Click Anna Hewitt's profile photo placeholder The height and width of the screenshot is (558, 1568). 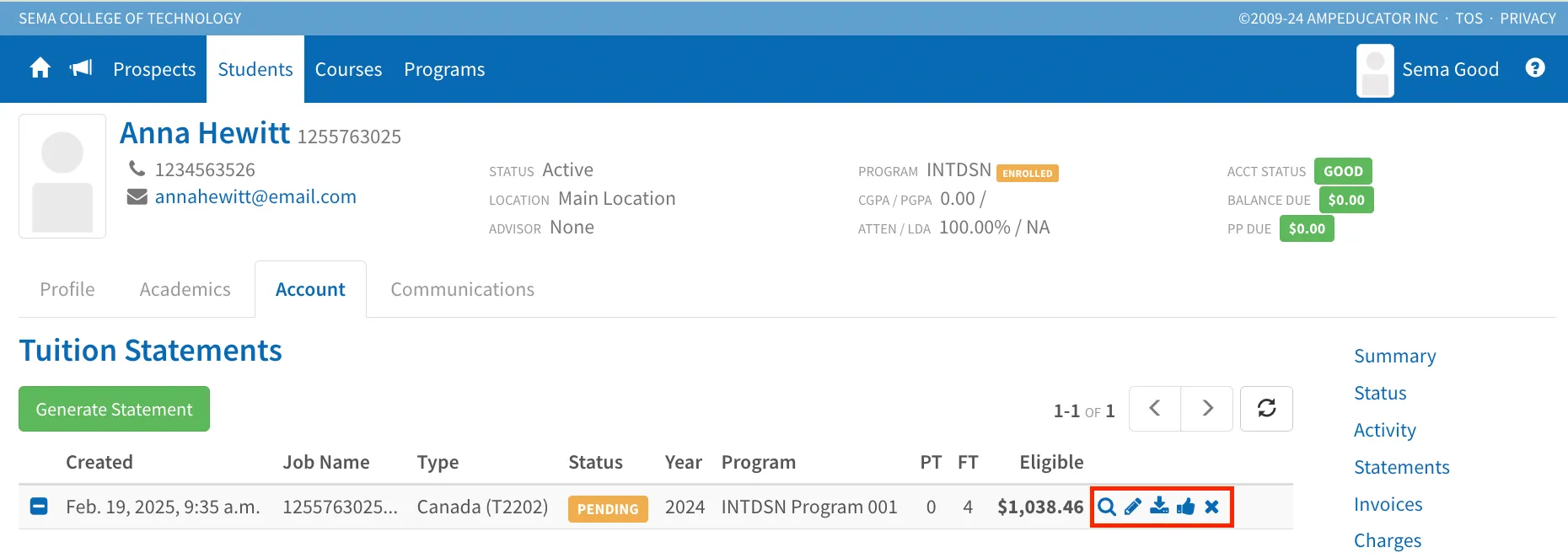point(62,176)
